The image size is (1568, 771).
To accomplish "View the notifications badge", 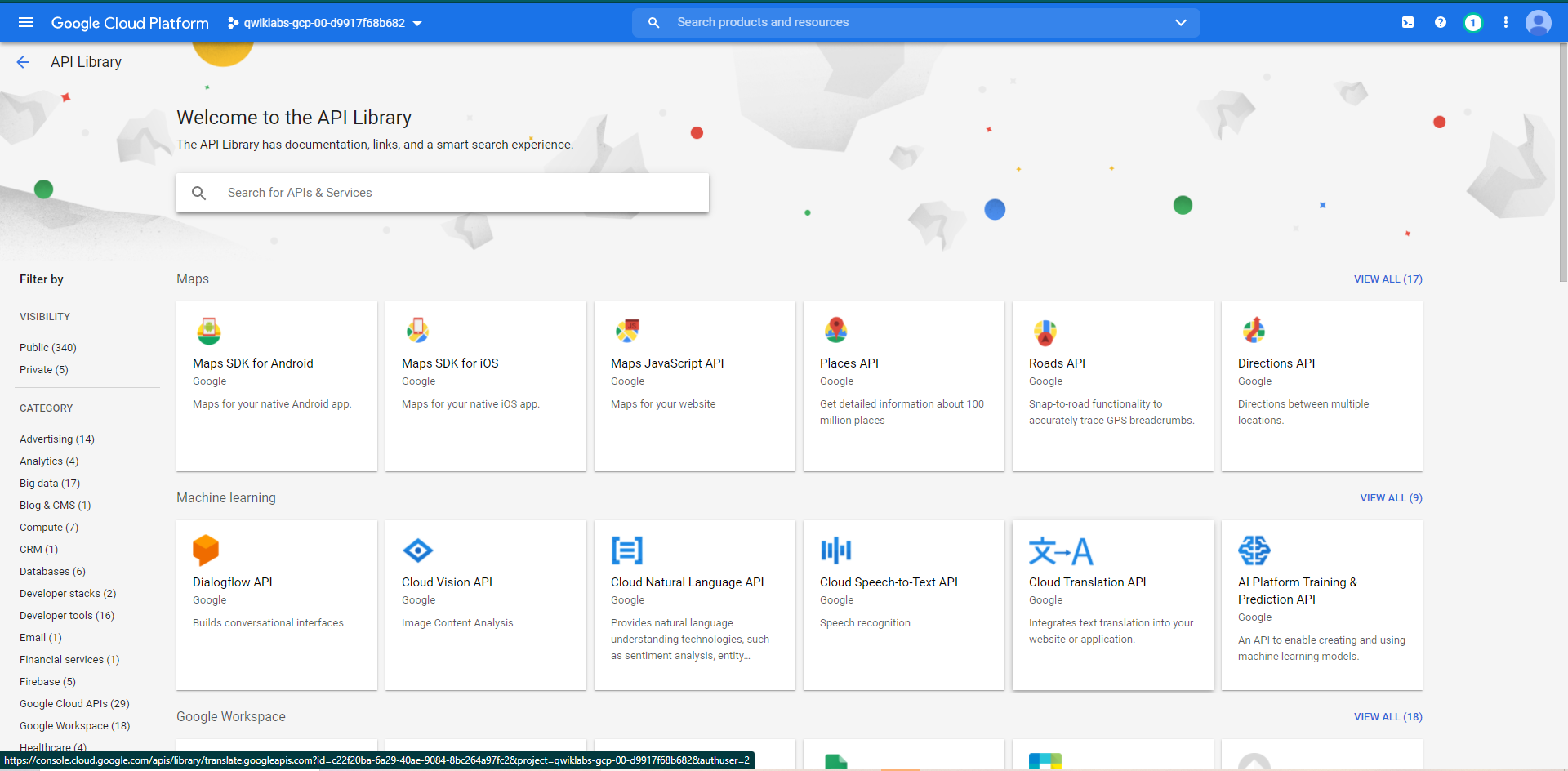I will [1473, 23].
